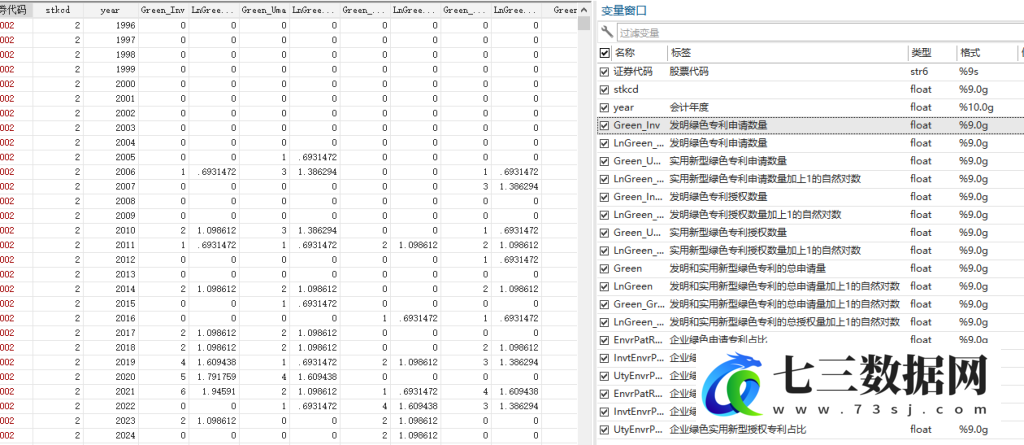The height and width of the screenshot is (445, 1024).
Task: Select the year cell 1996
Action: [110, 25]
